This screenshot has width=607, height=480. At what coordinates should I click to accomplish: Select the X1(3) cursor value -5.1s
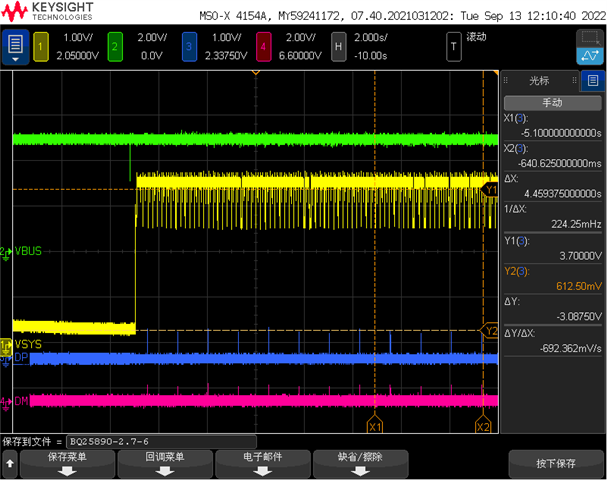561,133
